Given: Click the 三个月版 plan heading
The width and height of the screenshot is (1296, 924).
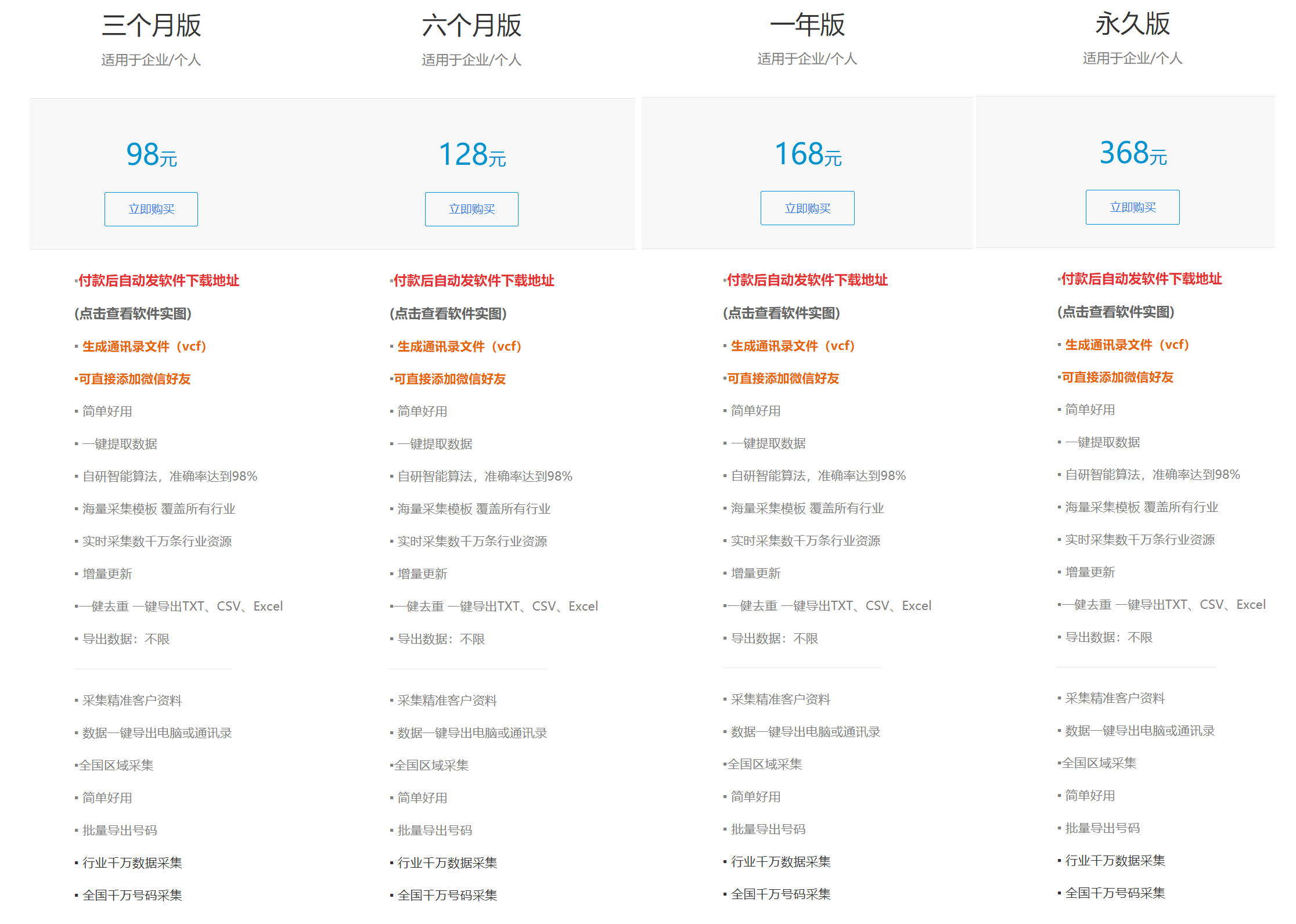Looking at the screenshot, I should 151,26.
